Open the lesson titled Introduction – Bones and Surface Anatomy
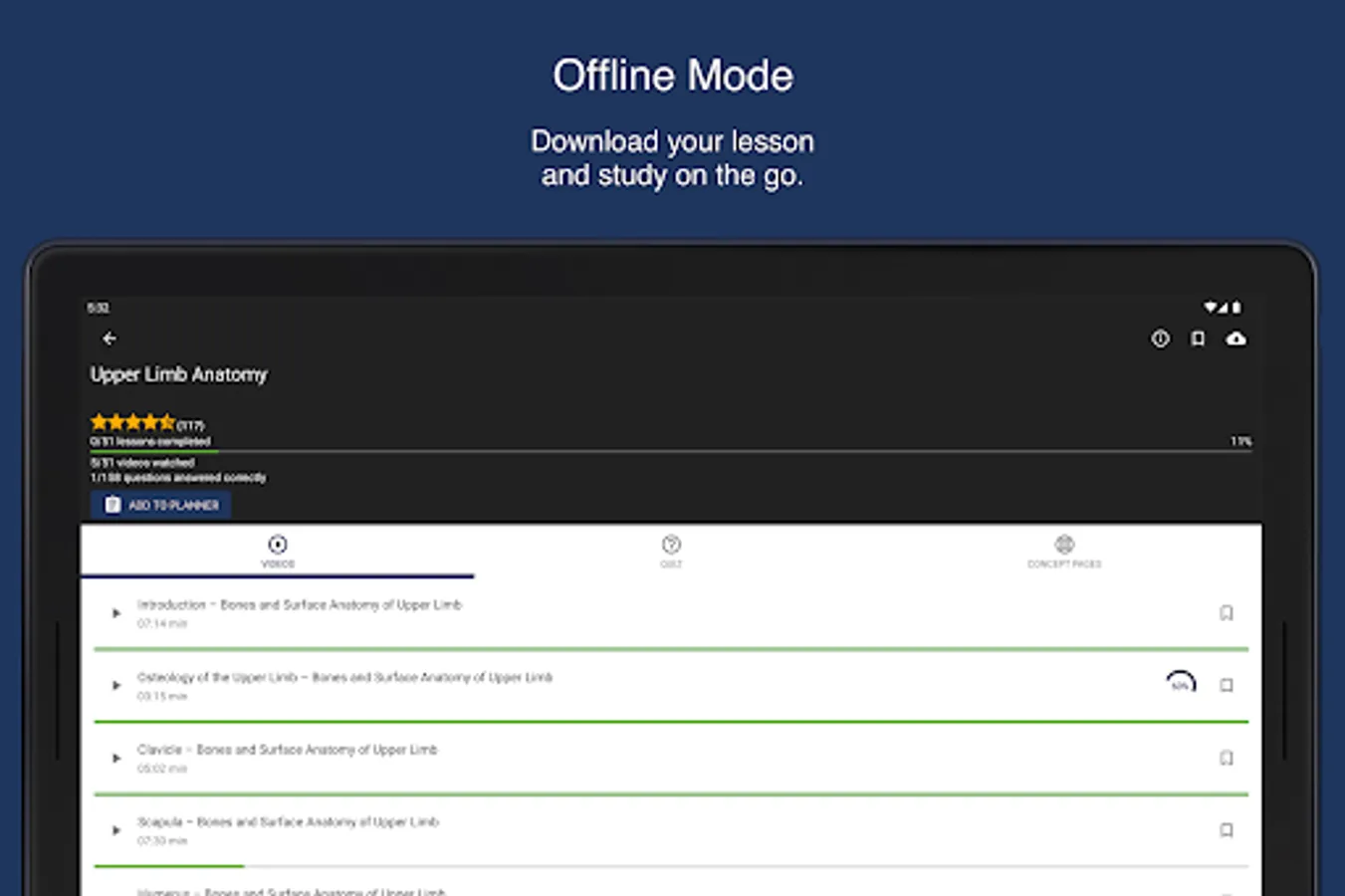 point(299,604)
